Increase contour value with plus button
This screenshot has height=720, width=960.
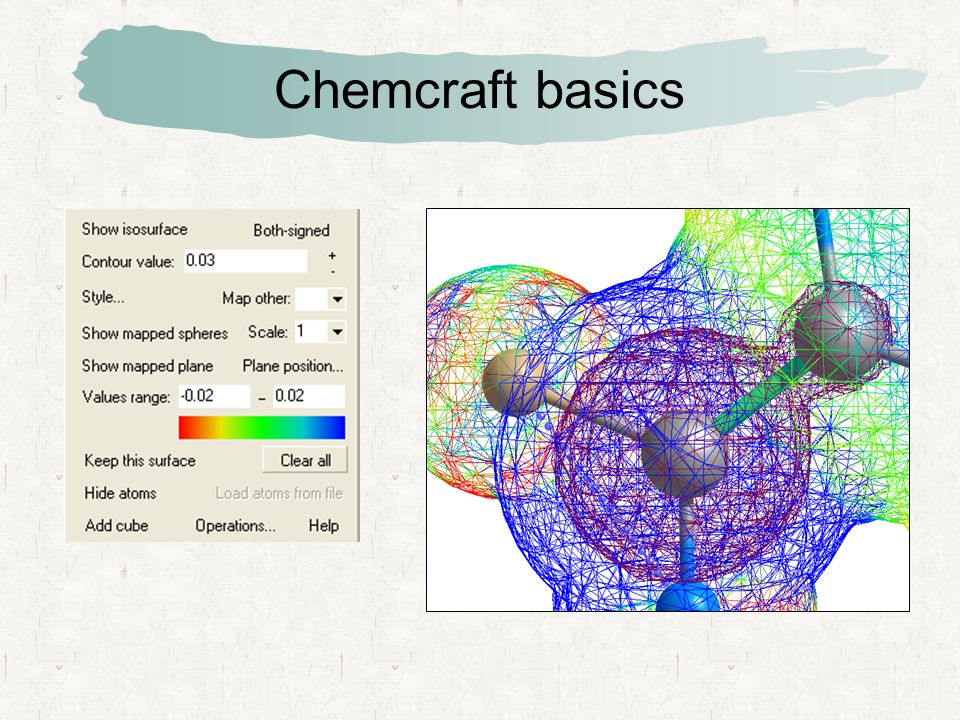tap(332, 255)
